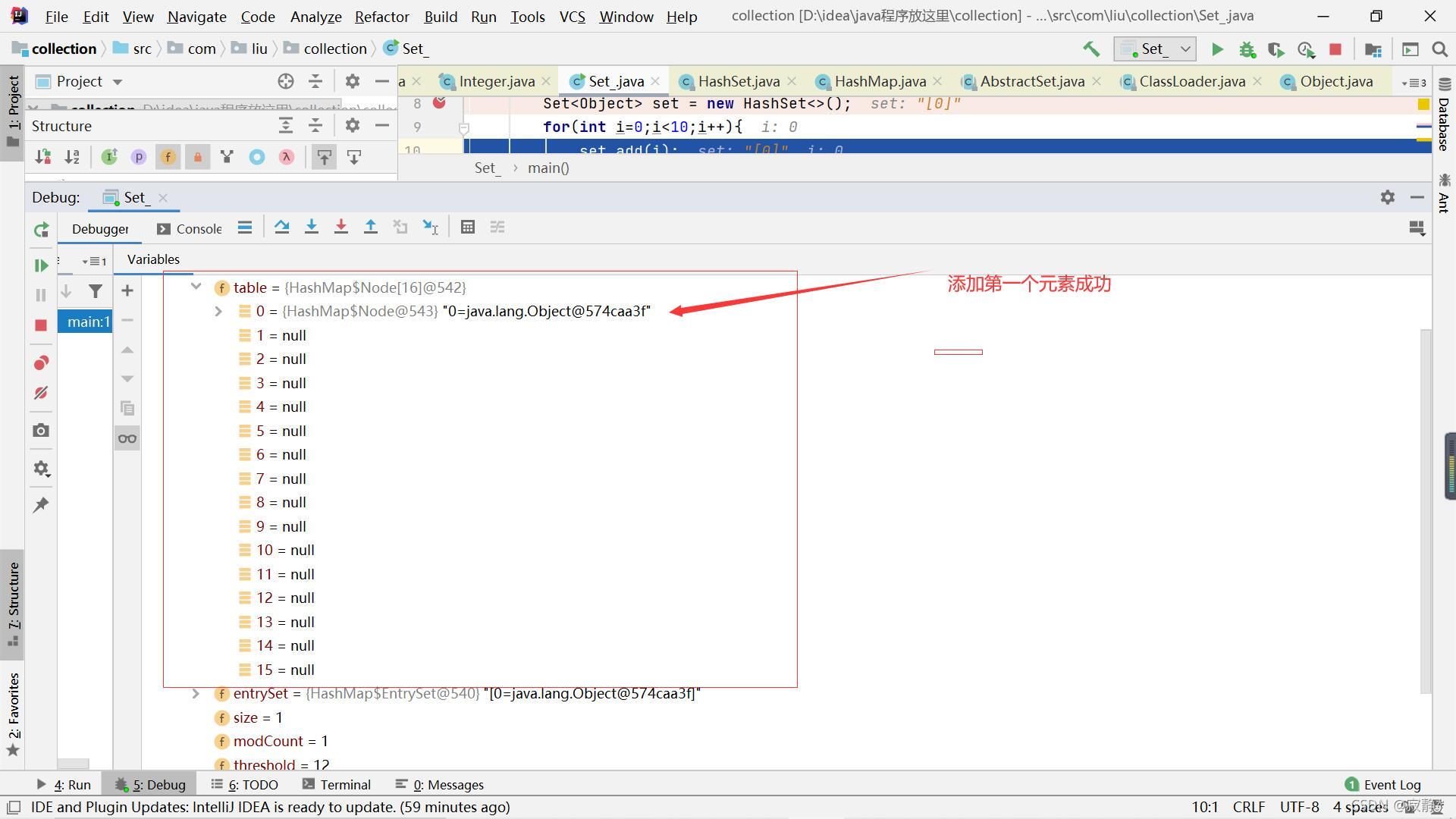The height and width of the screenshot is (819, 1456).
Task: Sort structure alphabetically
Action: (72, 157)
